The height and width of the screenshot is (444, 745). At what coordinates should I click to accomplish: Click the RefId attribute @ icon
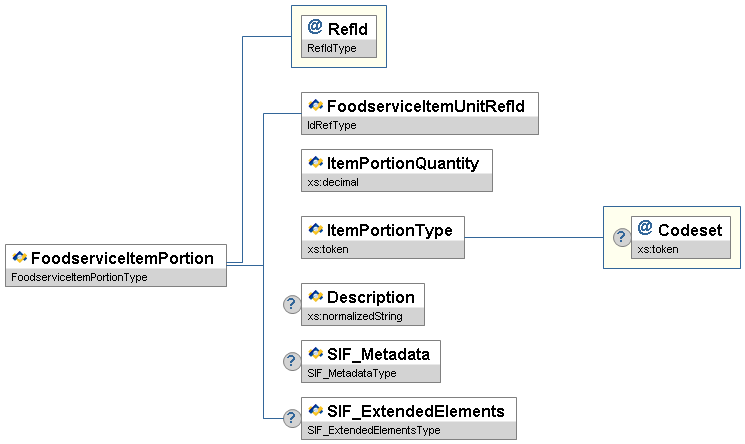[315, 28]
